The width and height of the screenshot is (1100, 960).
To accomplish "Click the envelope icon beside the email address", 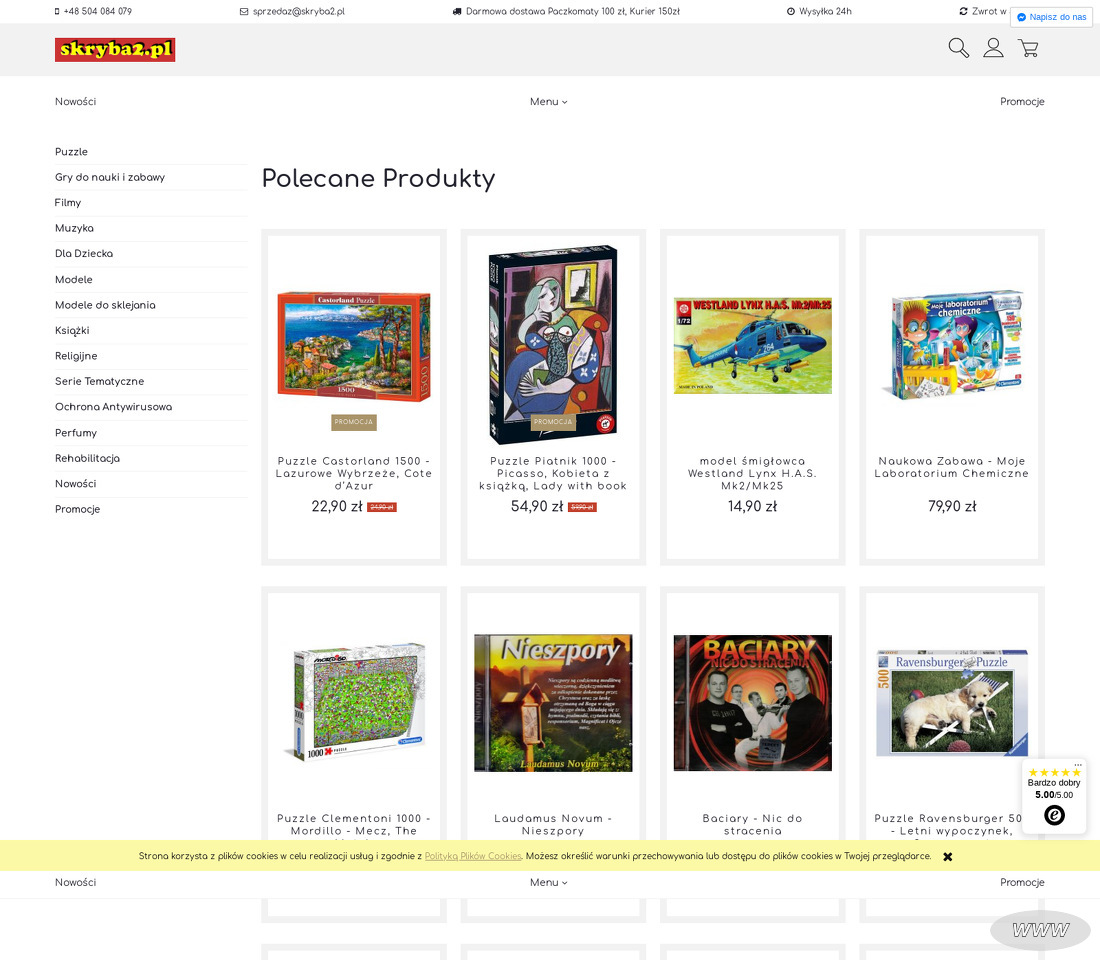I will (244, 11).
